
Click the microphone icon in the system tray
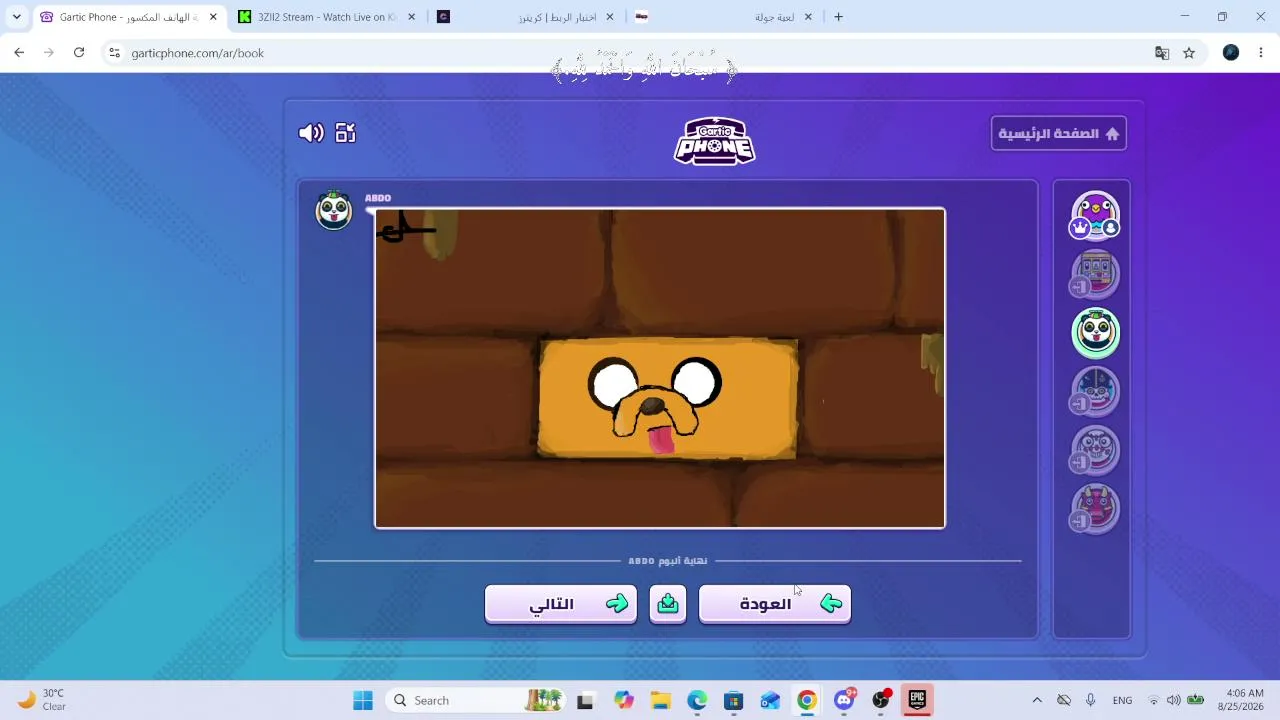click(x=1090, y=701)
